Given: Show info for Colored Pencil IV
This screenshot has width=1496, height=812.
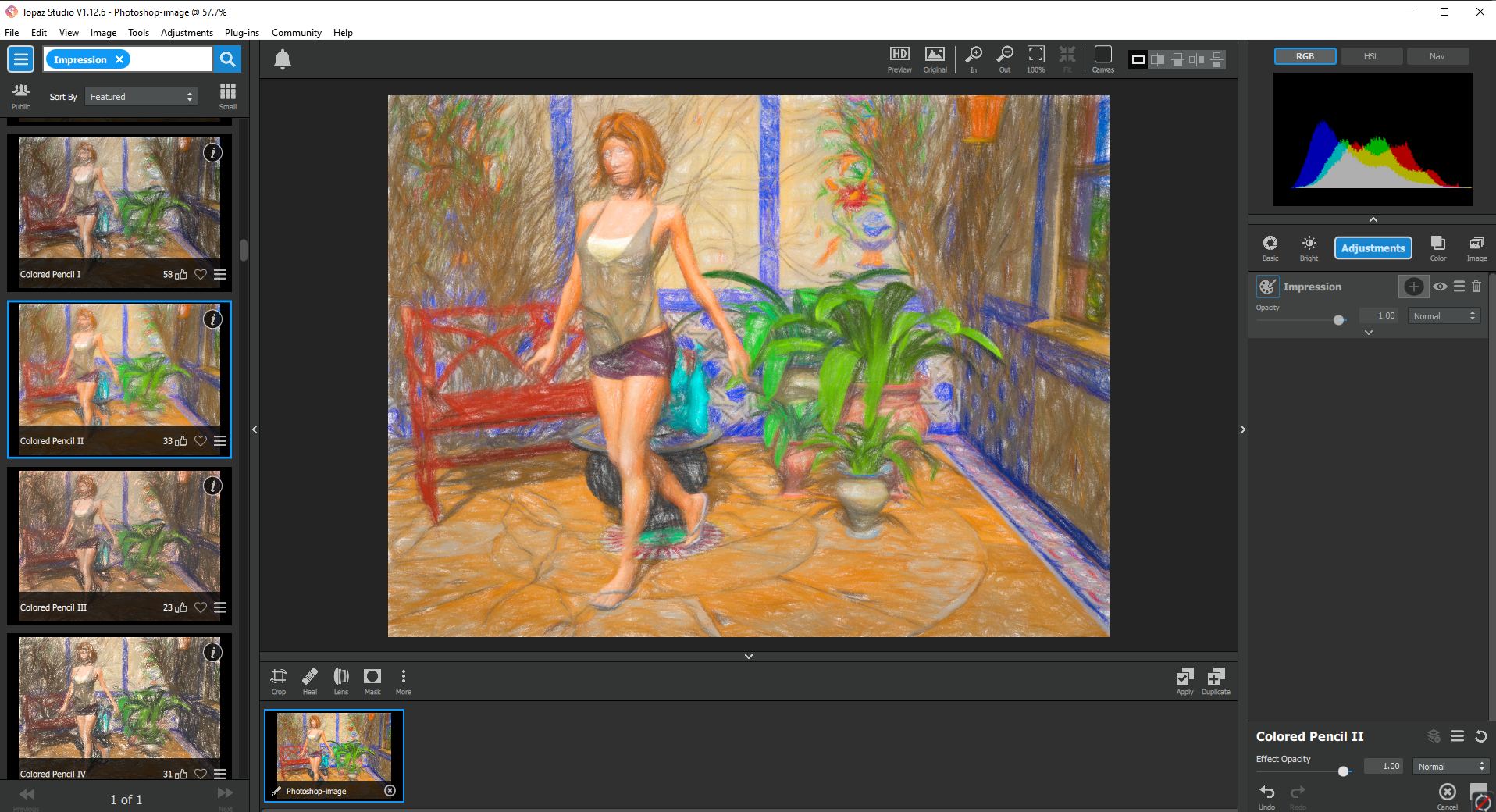Looking at the screenshot, I should tap(212, 652).
